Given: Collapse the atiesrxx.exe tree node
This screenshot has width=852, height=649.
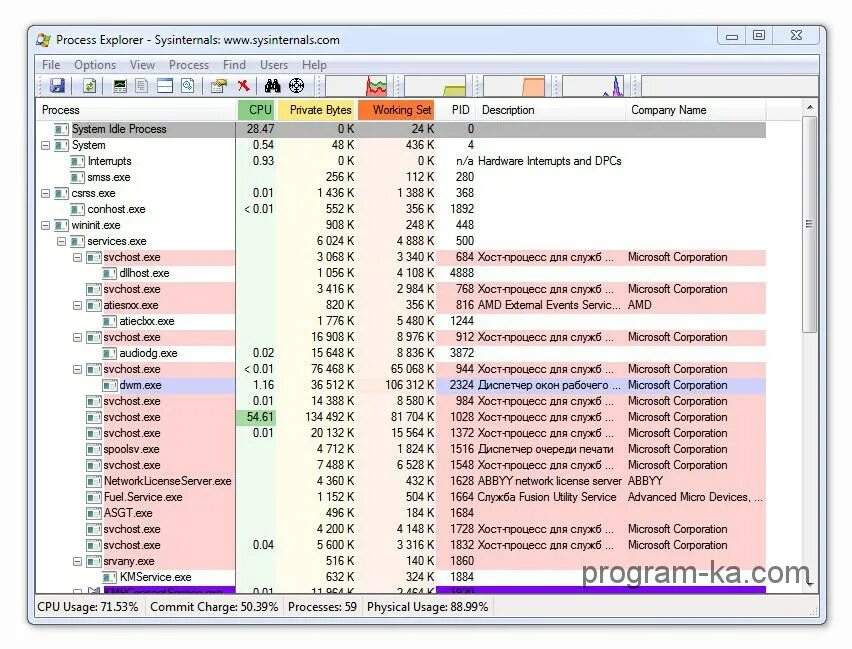Looking at the screenshot, I should 77,305.
